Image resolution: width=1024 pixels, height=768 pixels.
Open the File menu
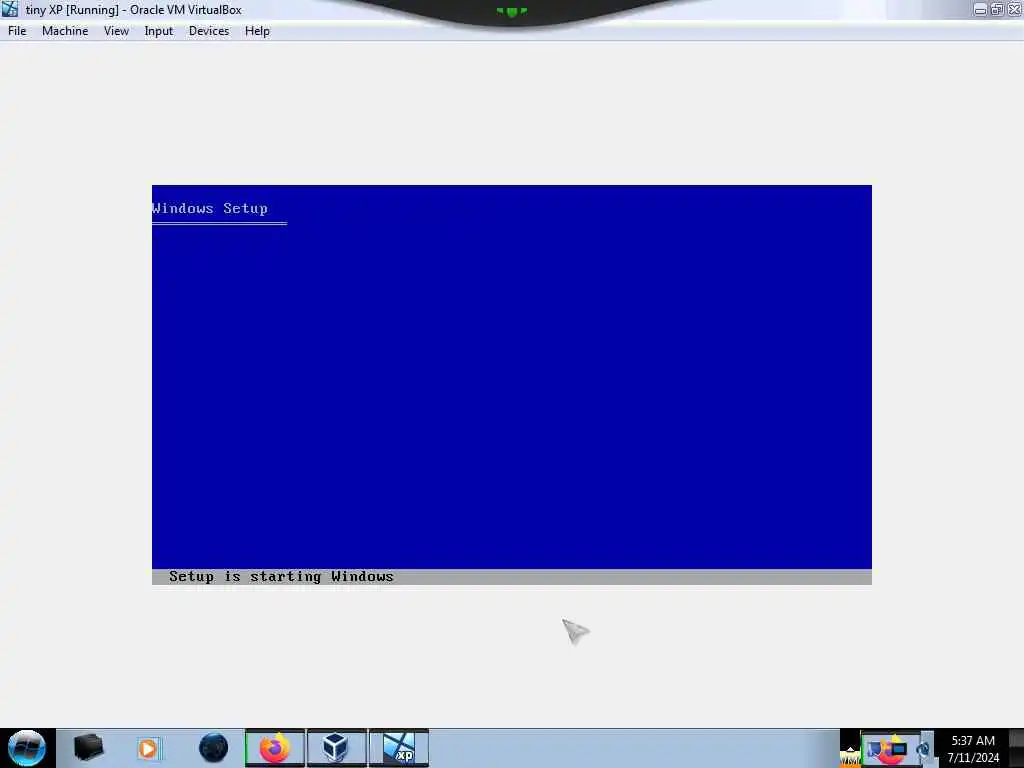pyautogui.click(x=17, y=31)
